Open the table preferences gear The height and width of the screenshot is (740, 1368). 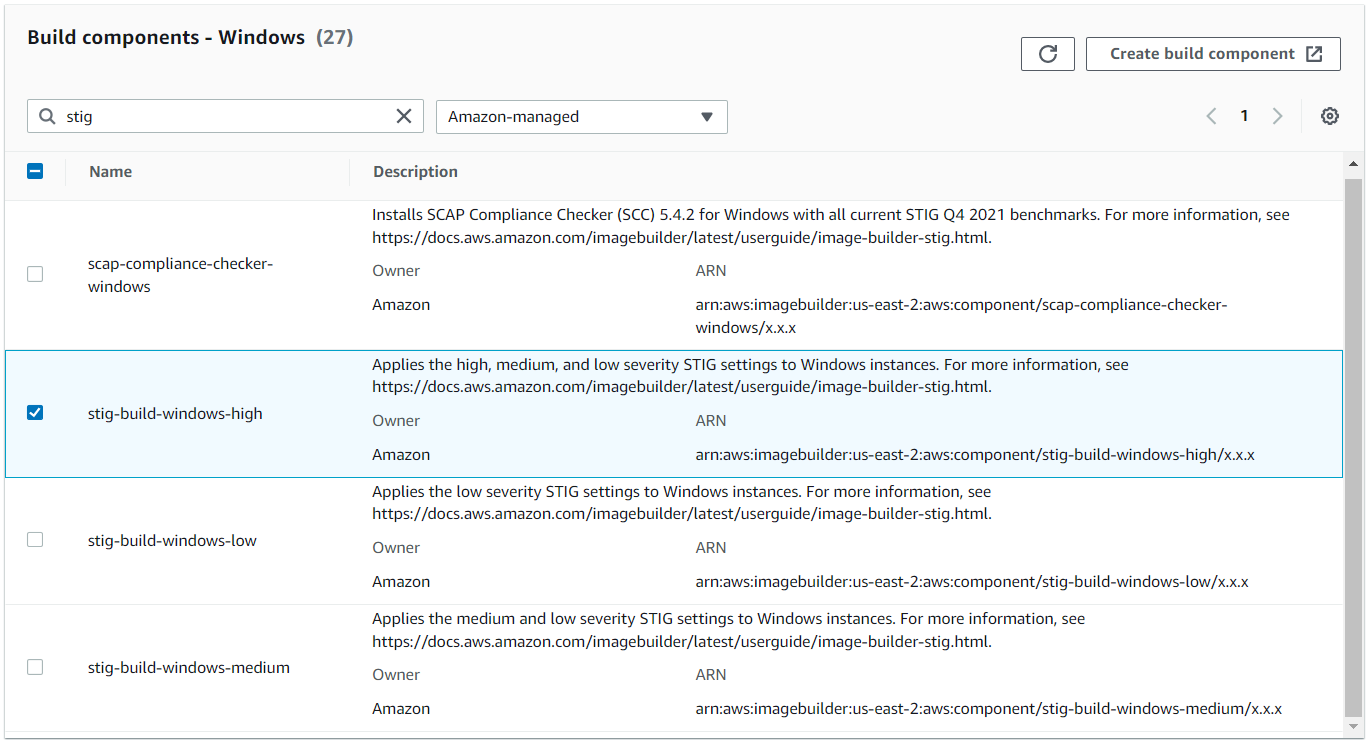click(1330, 116)
